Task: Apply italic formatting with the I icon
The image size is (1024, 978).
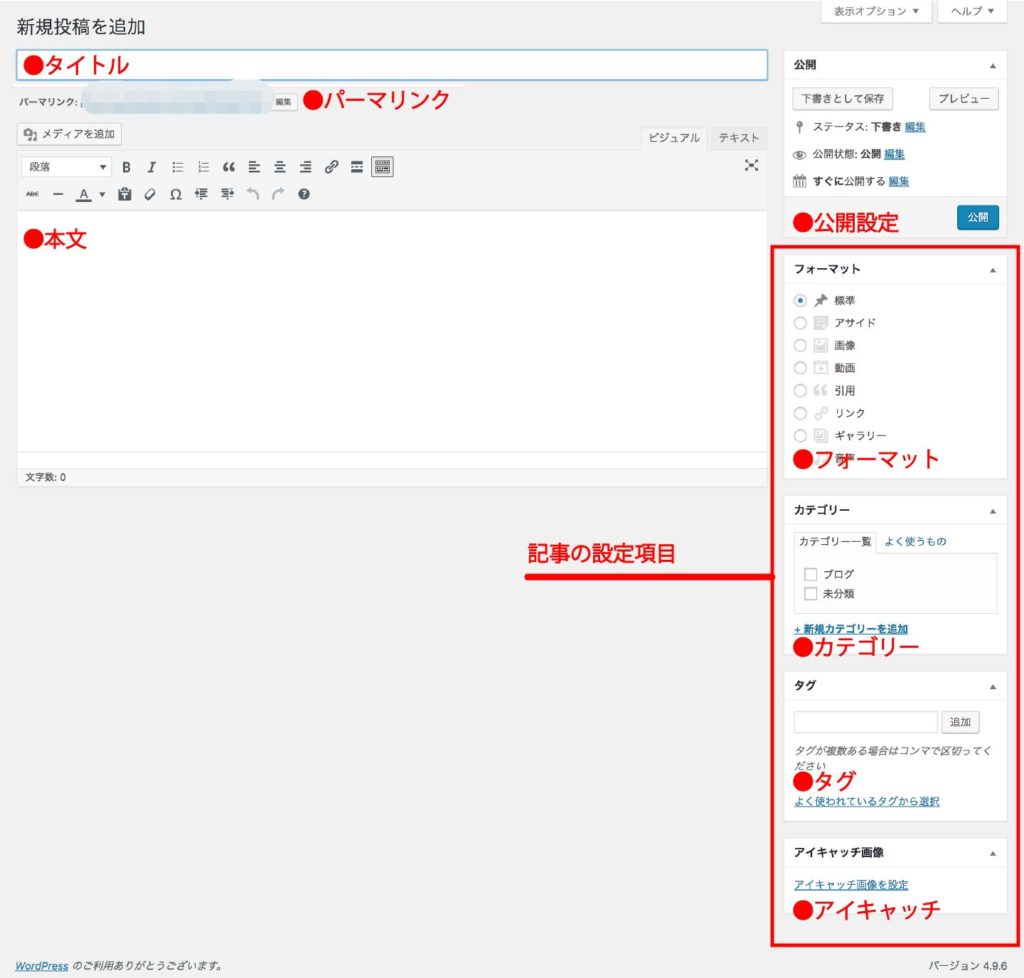Action: point(151,168)
